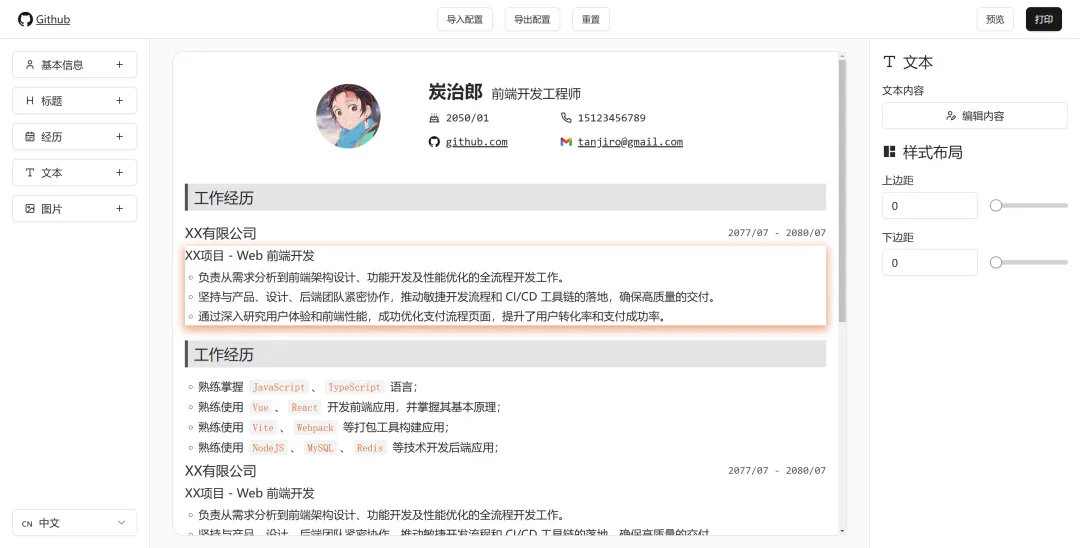Click the Gmail icon beside email address

tap(566, 142)
